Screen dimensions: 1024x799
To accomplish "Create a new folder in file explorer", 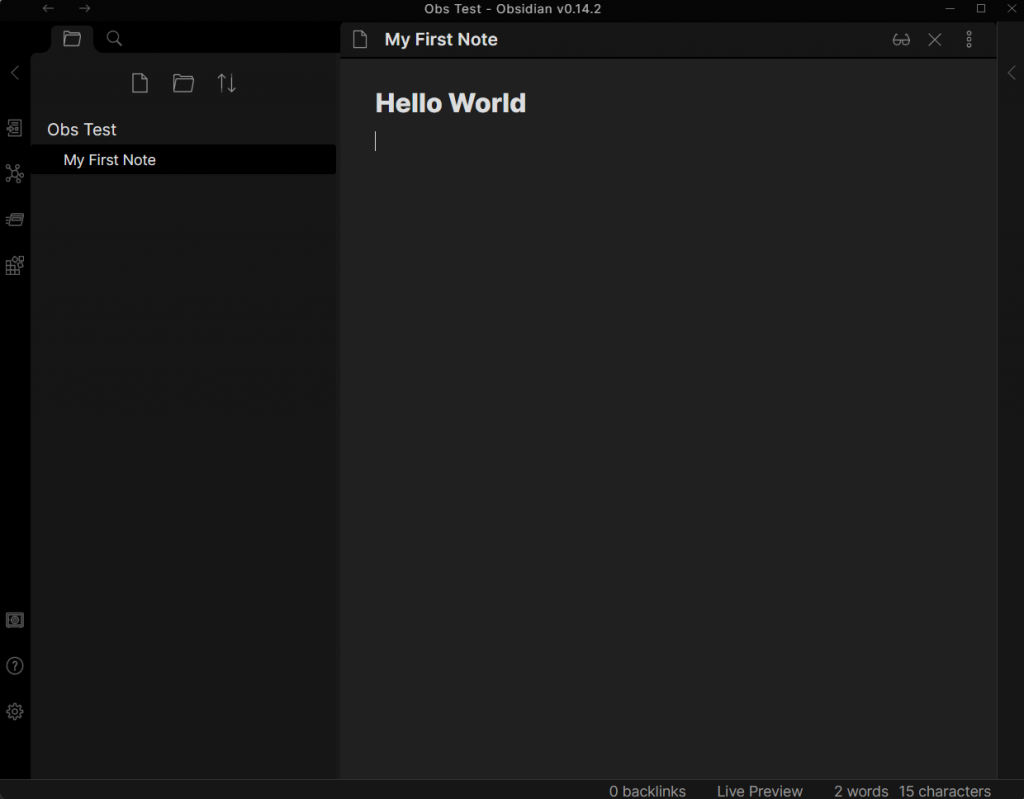I will [x=183, y=83].
